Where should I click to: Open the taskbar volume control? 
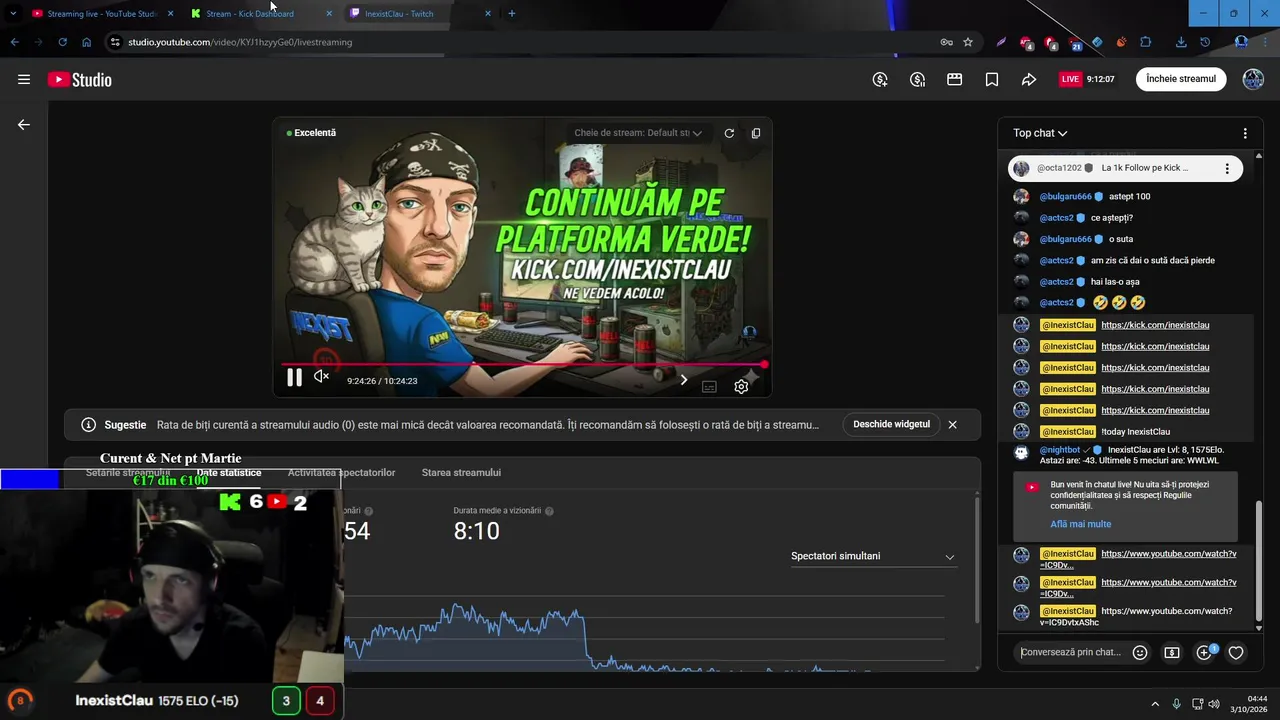click(x=1214, y=703)
